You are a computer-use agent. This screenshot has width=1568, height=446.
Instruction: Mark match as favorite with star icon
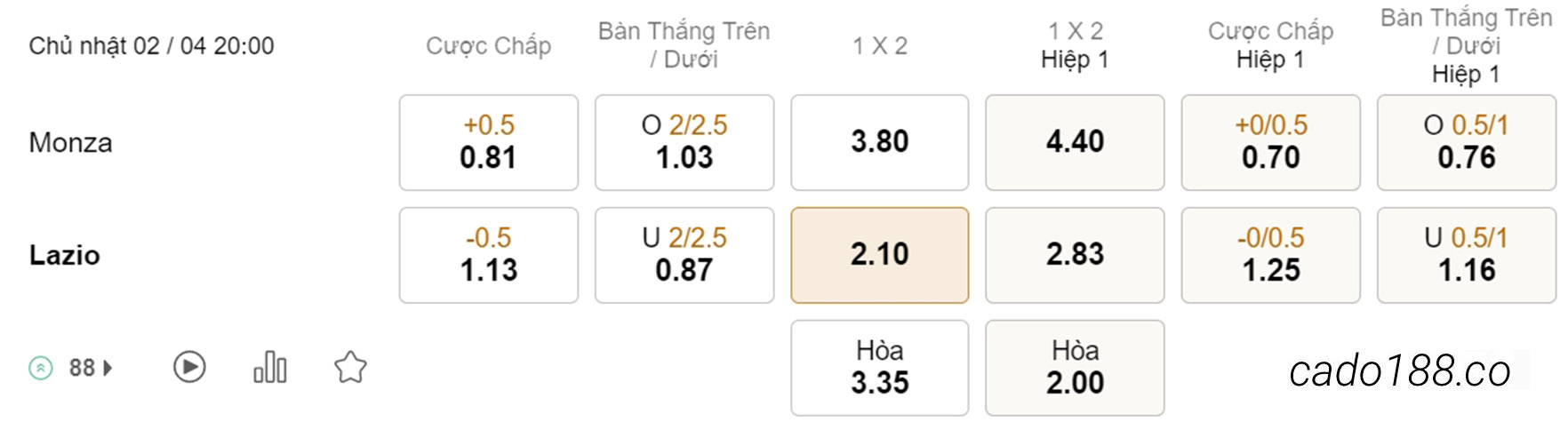(x=350, y=367)
